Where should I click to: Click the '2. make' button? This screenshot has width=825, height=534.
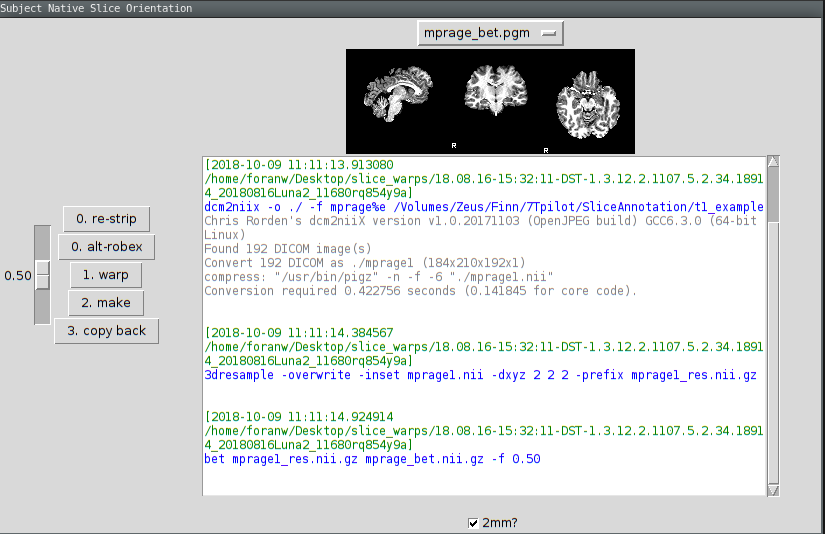(106, 303)
